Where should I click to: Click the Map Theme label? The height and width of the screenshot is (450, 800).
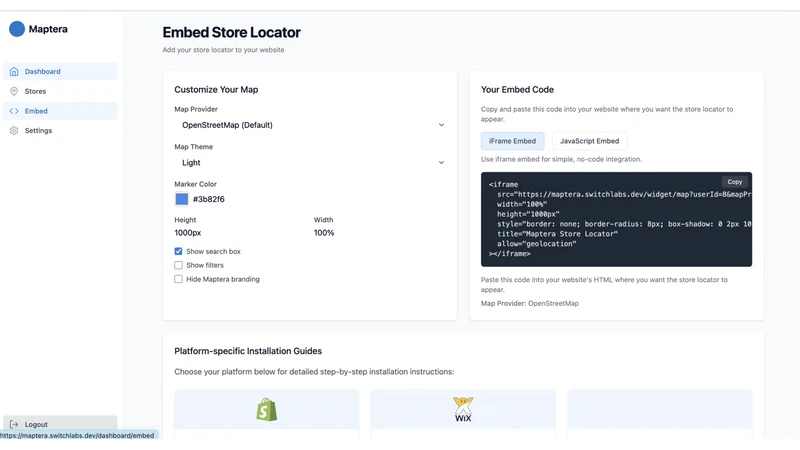pyautogui.click(x=193, y=147)
